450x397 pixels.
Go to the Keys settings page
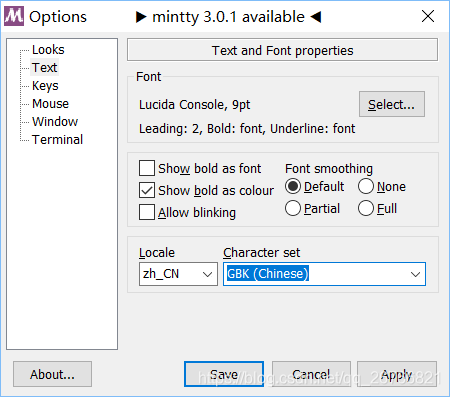tap(45, 86)
